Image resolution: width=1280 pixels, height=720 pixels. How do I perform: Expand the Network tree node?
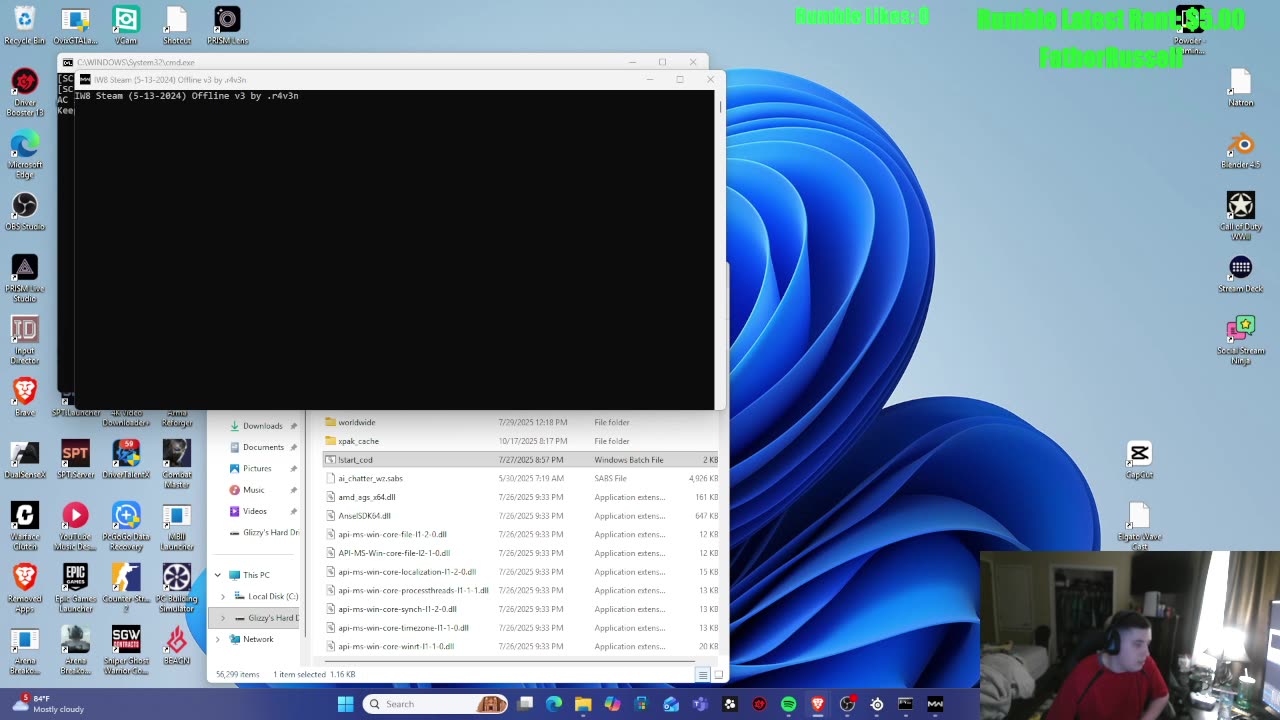pyautogui.click(x=218, y=639)
